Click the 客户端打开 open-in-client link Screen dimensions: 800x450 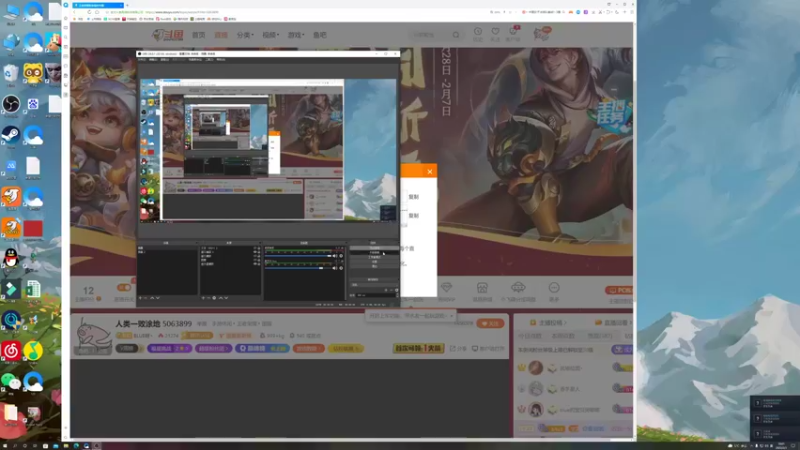(488, 348)
